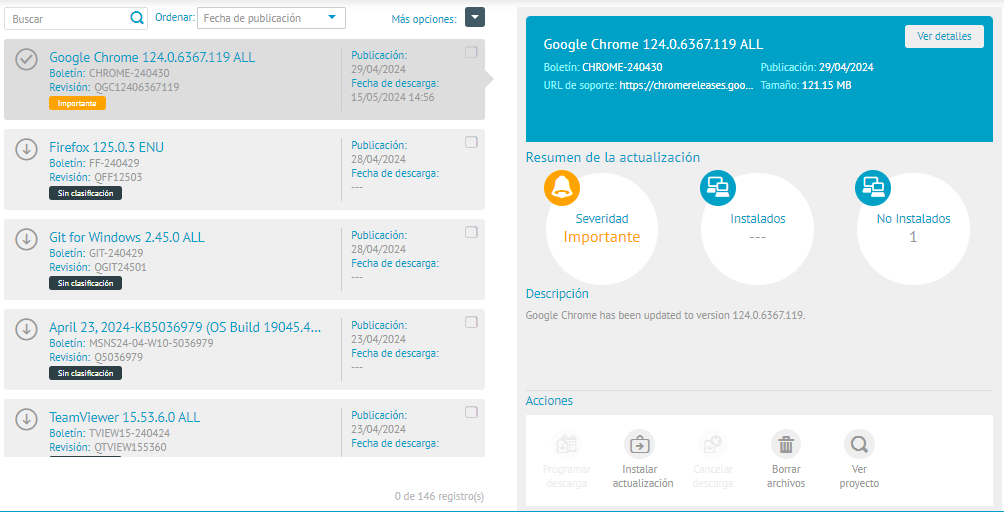Click the Revisión Q5036979 text
Viewport: 1004px width, 512px height.
coord(96,358)
